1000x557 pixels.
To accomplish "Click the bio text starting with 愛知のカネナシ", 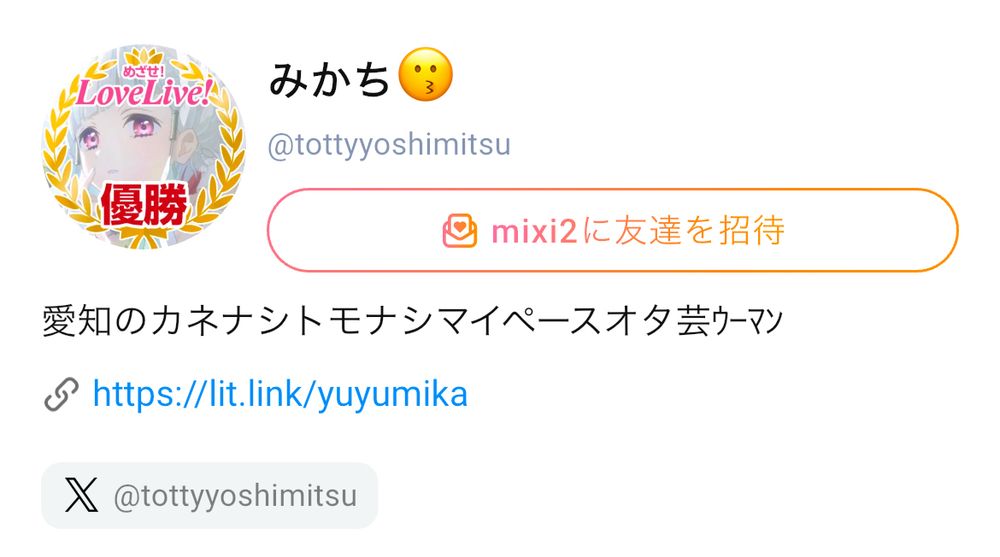I will (x=412, y=321).
